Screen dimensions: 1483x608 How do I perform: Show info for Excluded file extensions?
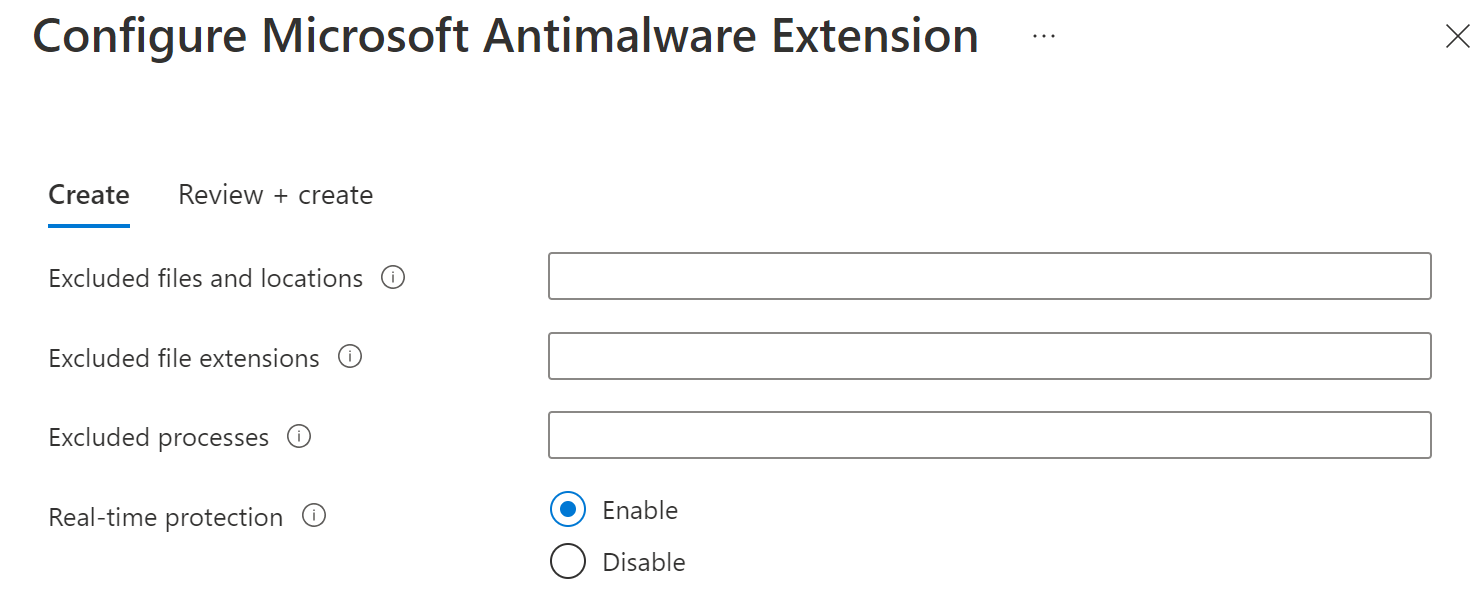pos(350,357)
